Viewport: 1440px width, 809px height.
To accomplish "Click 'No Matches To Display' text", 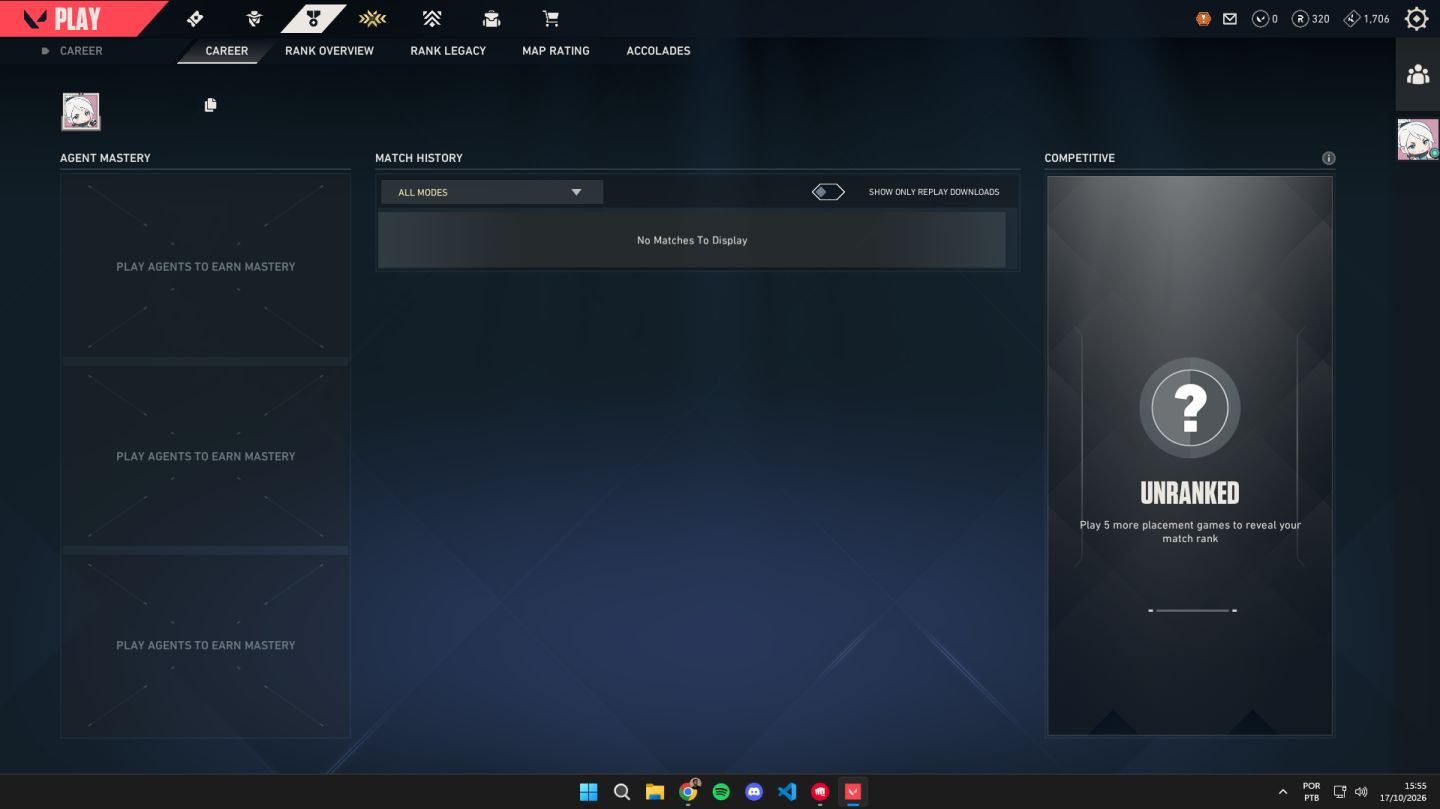I will tap(692, 240).
